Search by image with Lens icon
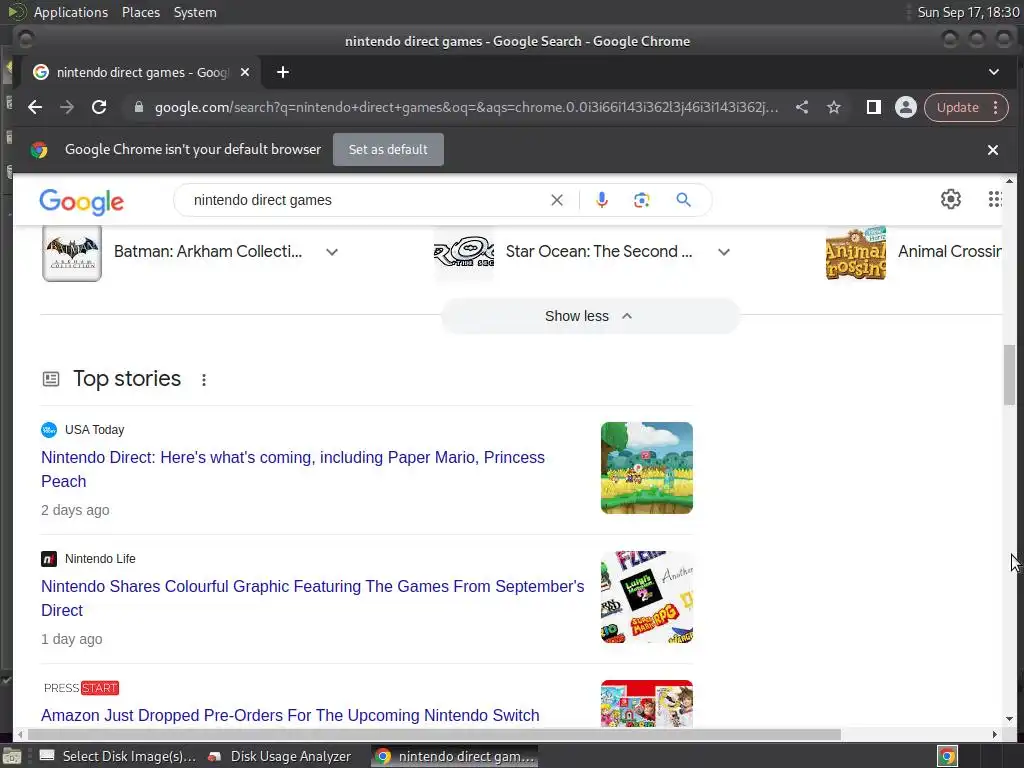The width and height of the screenshot is (1024, 768). point(641,200)
